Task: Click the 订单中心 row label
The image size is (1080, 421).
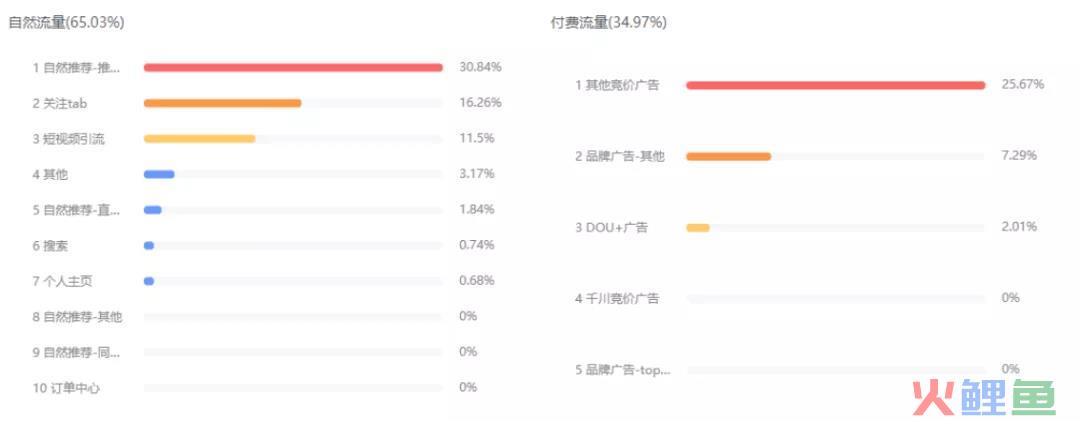Action: pos(66,389)
